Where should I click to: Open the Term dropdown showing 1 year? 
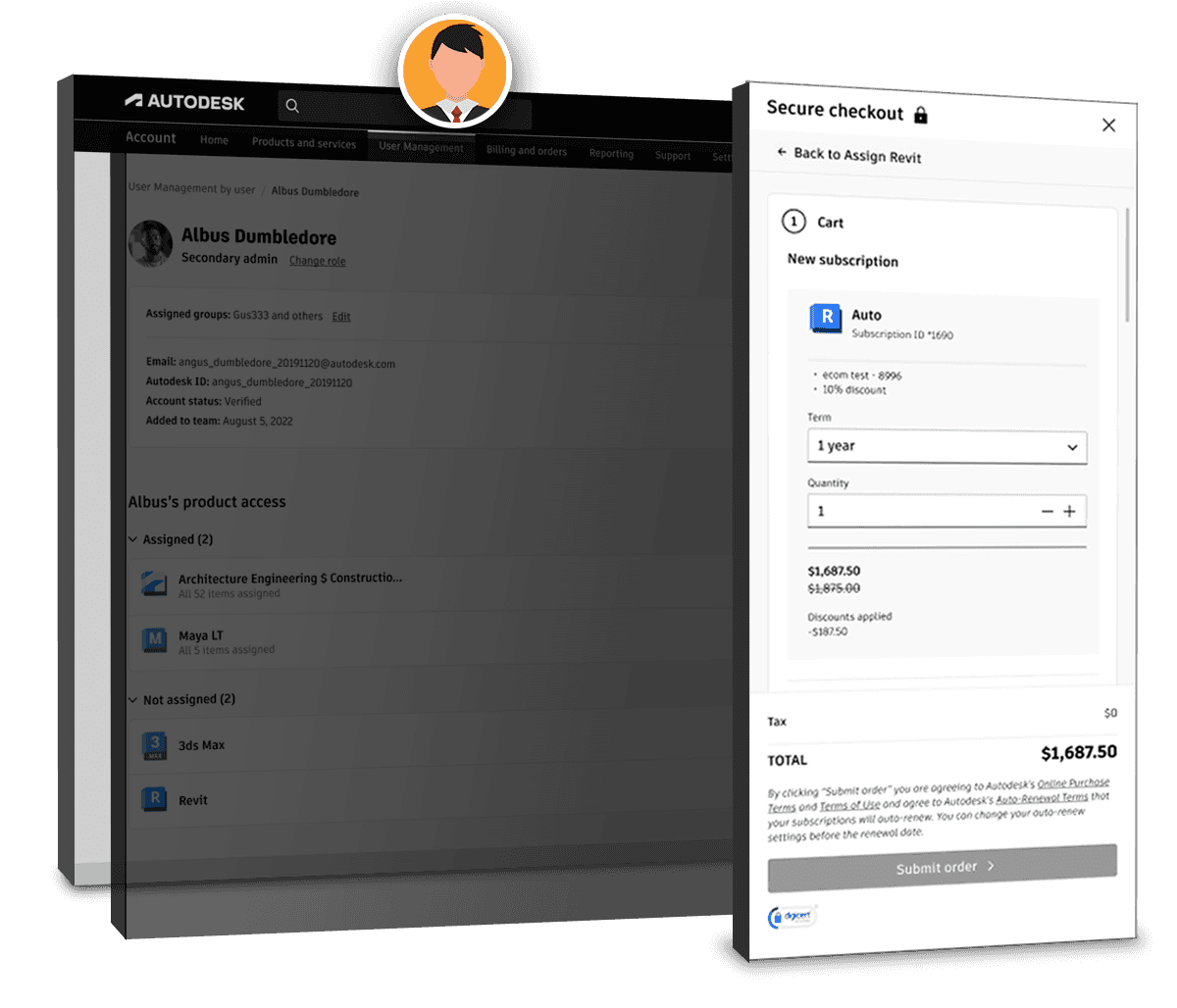[947, 446]
